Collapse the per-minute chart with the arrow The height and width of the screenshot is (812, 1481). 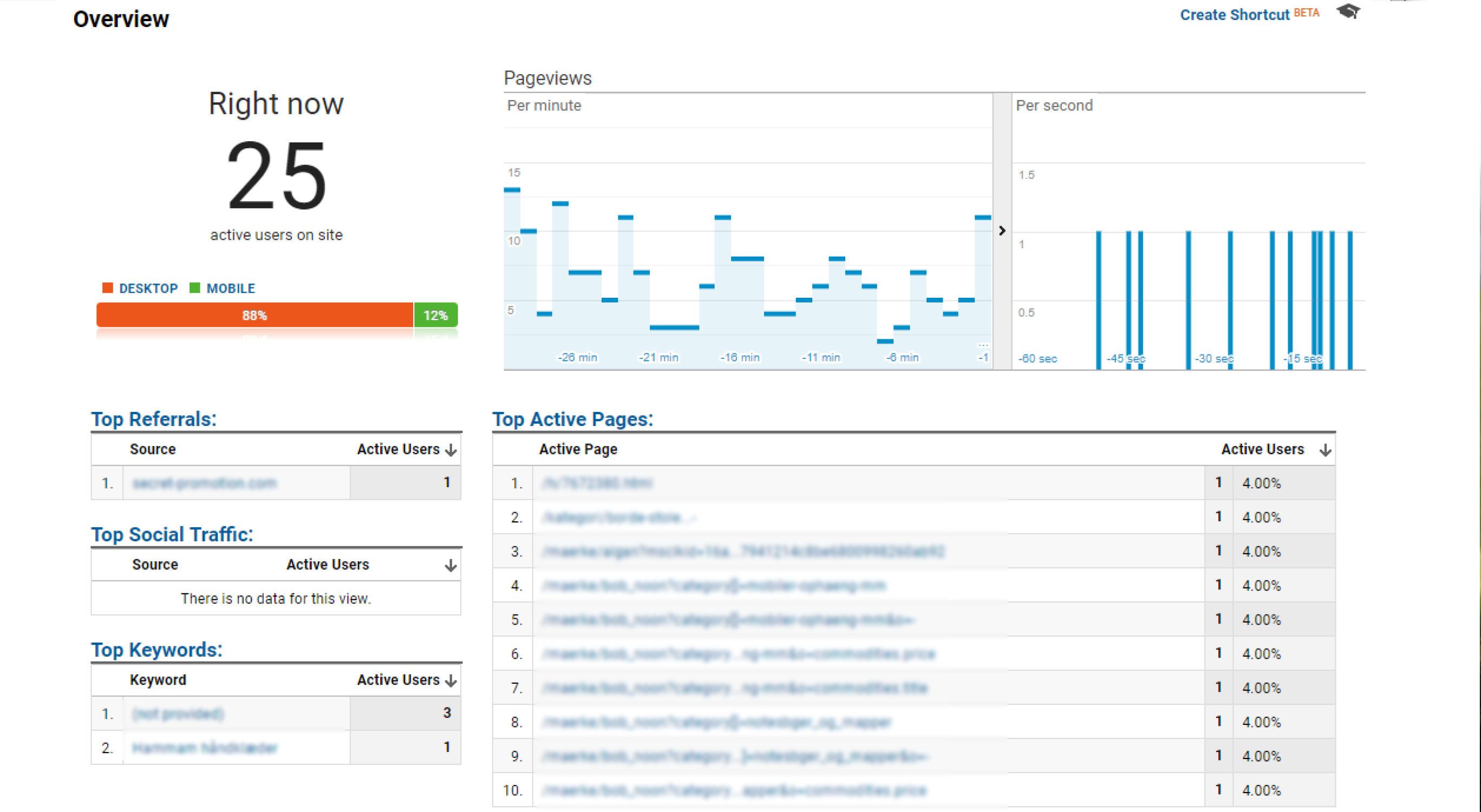(1002, 231)
